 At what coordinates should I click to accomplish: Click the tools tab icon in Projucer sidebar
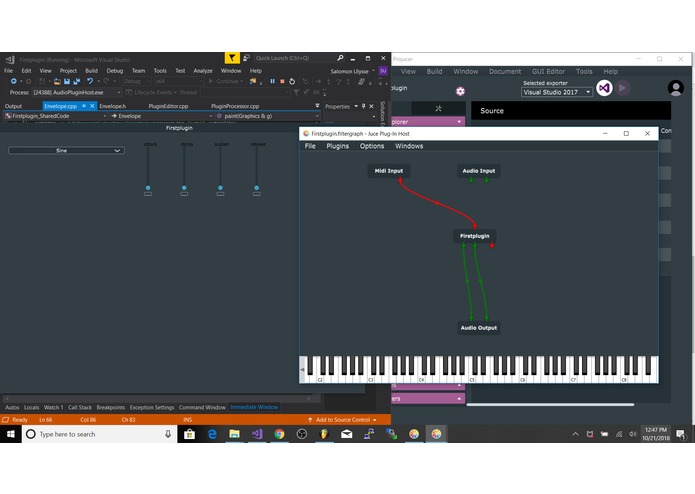click(438, 108)
